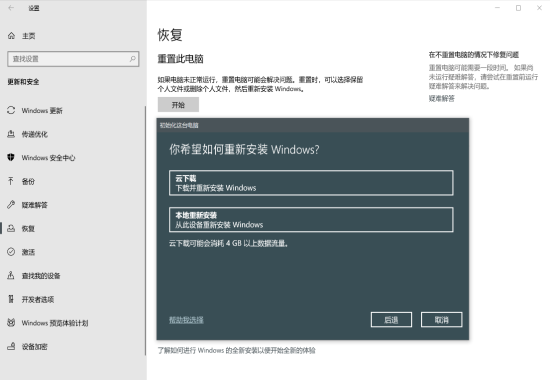550x380 pixels.
Task: Click the 激活 checkmark circle icon
Action: click(11, 252)
